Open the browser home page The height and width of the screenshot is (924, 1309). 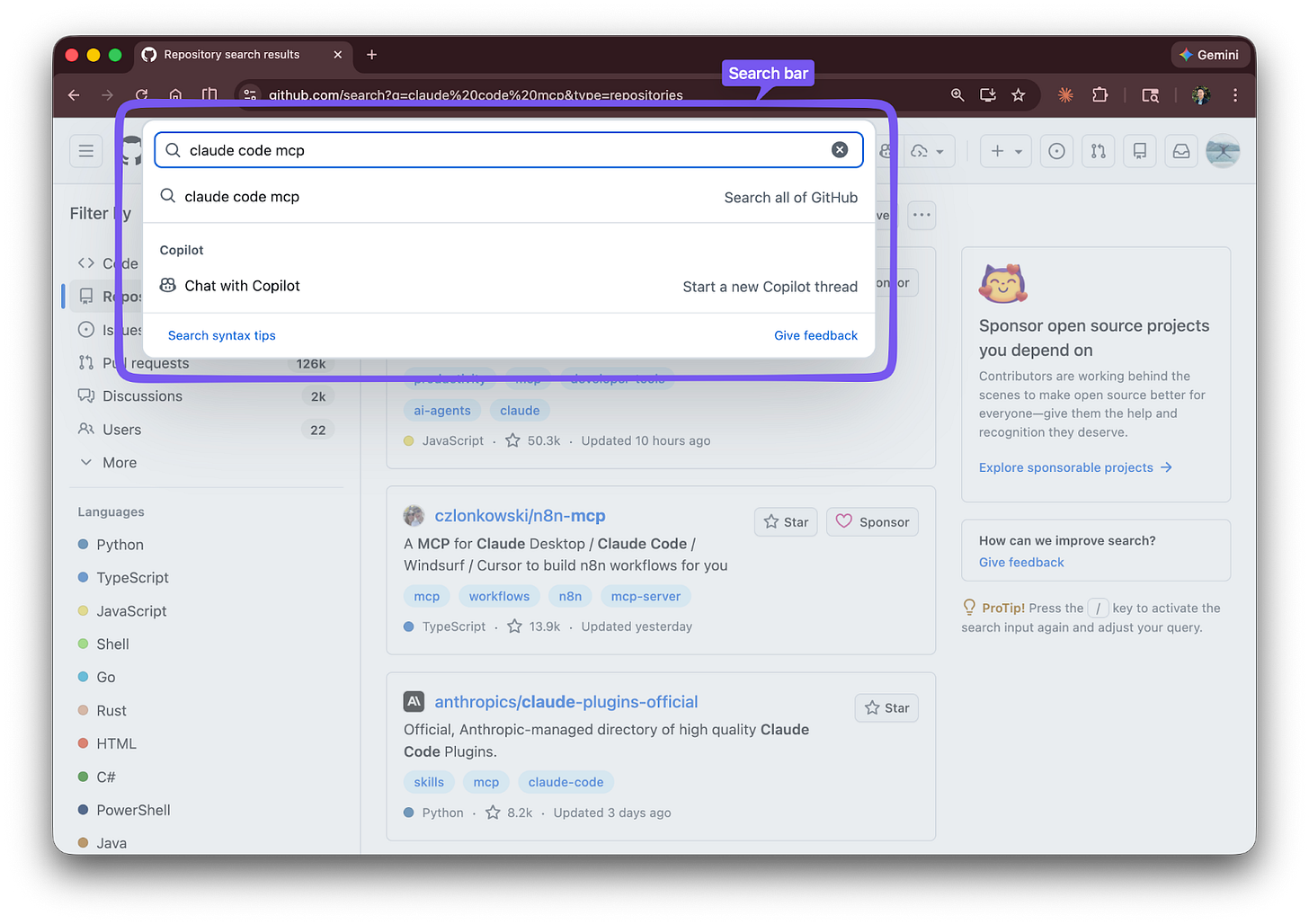pos(176,95)
